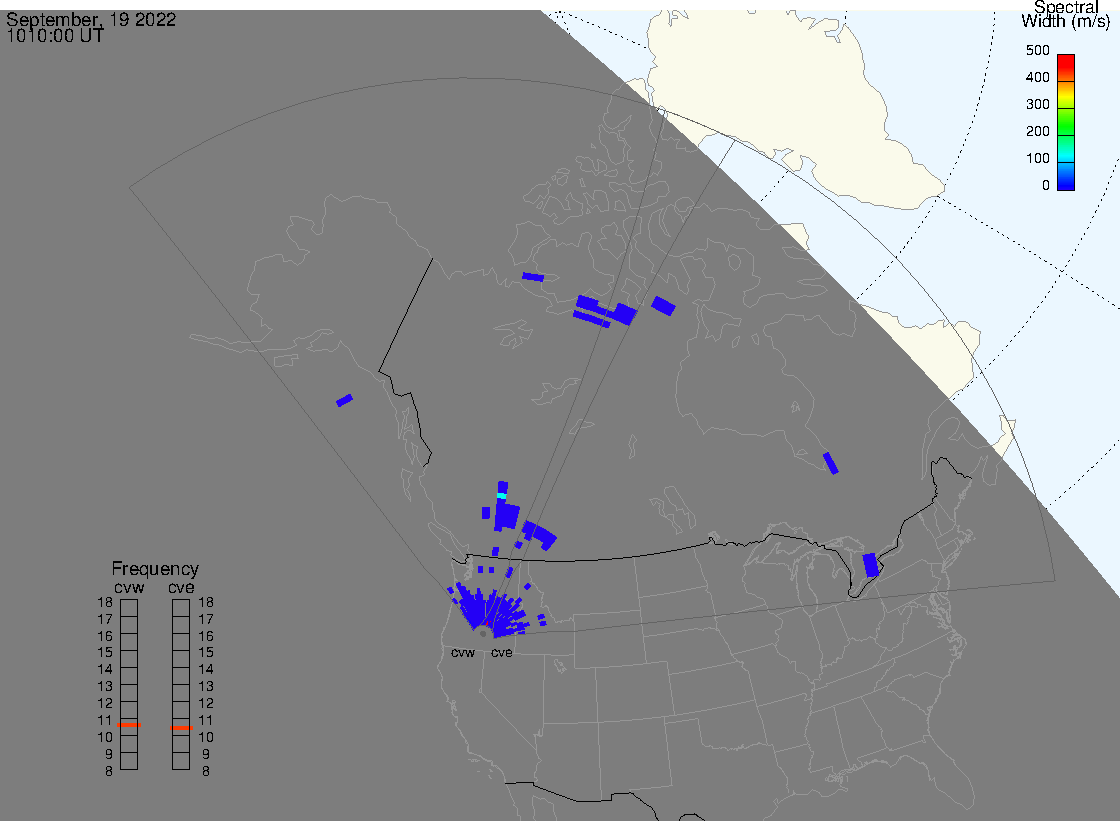
Task: Click the "100" label on color scale
Action: [1037, 159]
